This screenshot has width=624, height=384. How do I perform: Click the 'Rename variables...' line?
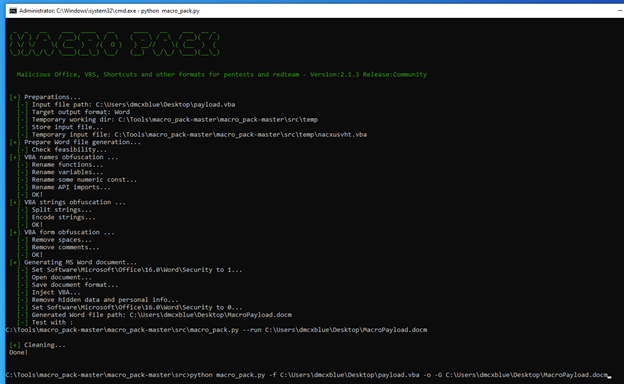tap(60, 172)
